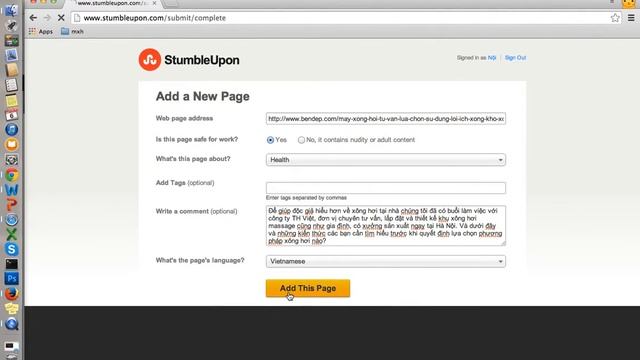Open iTunes in the dock
This screenshot has width=640, height=360.
[11, 130]
